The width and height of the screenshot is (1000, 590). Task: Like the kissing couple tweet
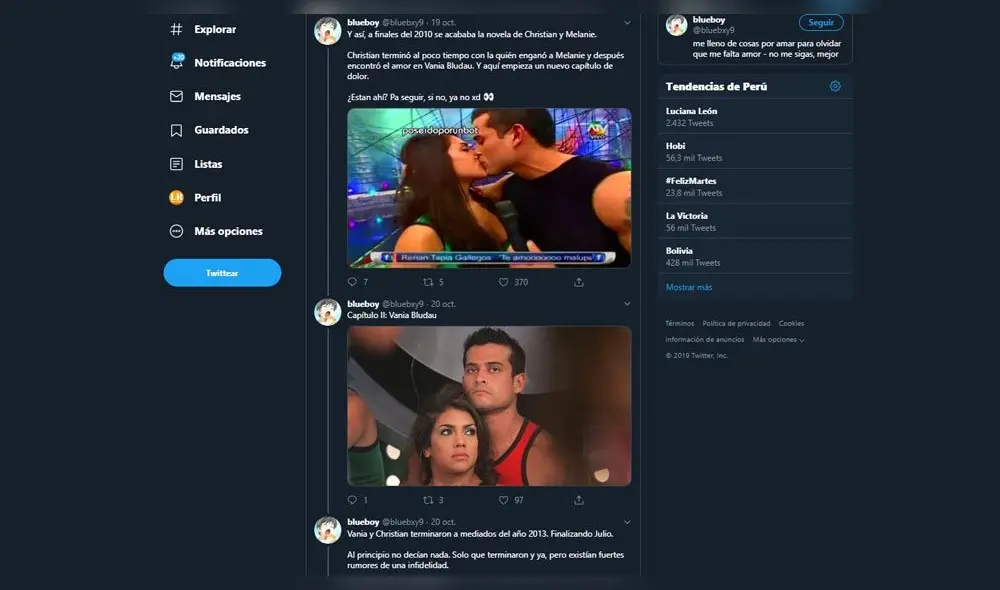coord(502,281)
